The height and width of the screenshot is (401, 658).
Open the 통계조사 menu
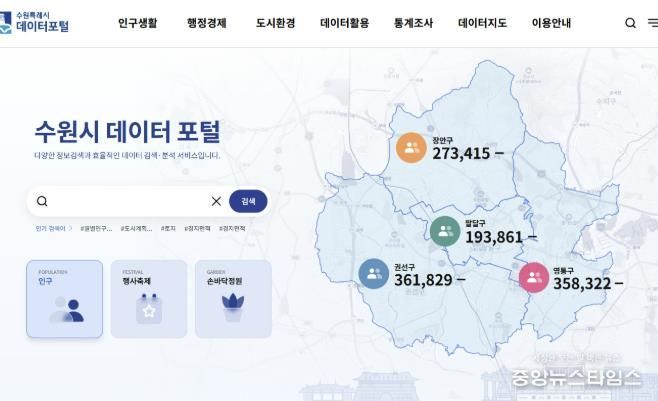point(413,23)
